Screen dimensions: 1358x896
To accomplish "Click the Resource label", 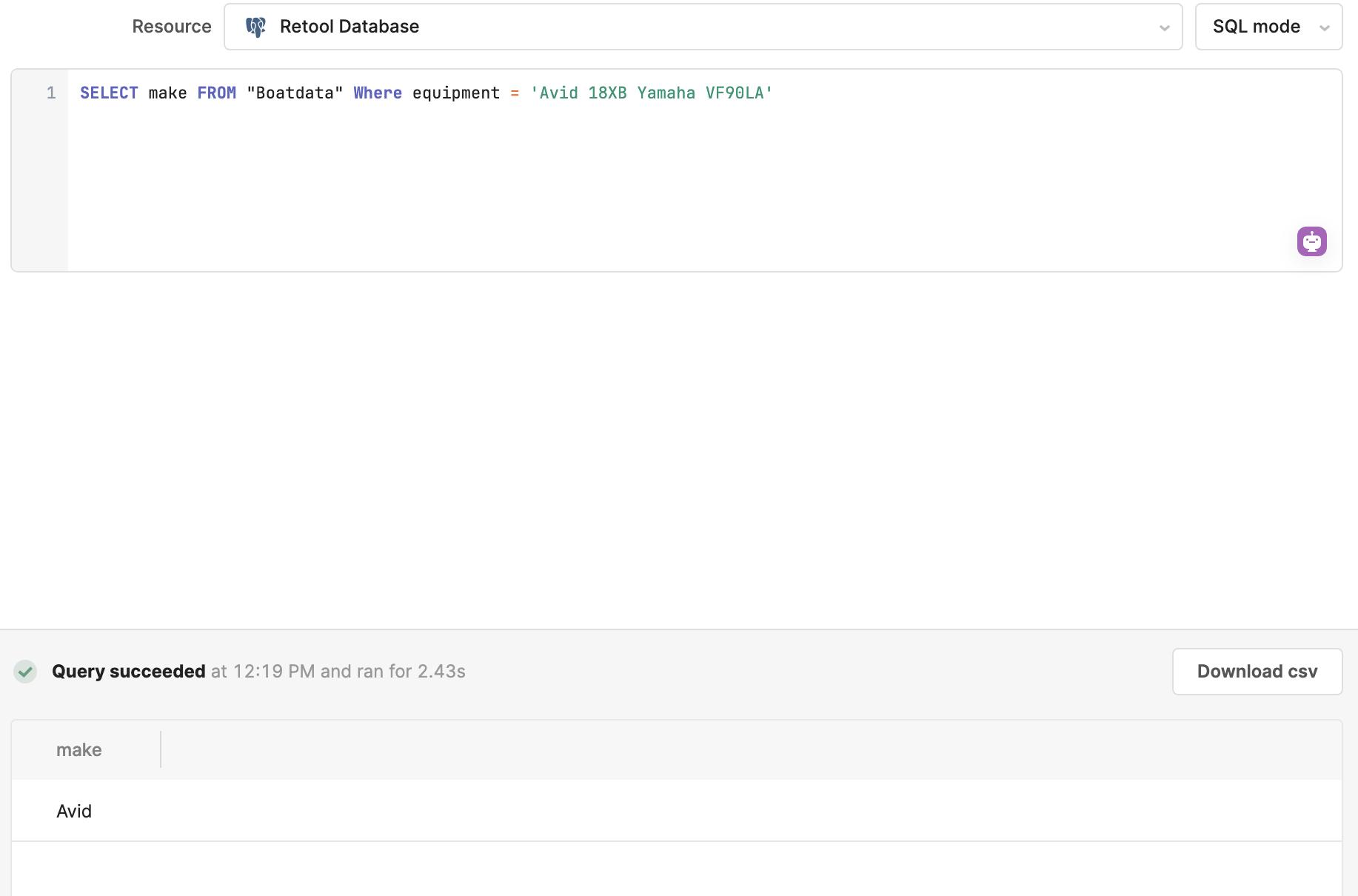I will click(x=172, y=27).
